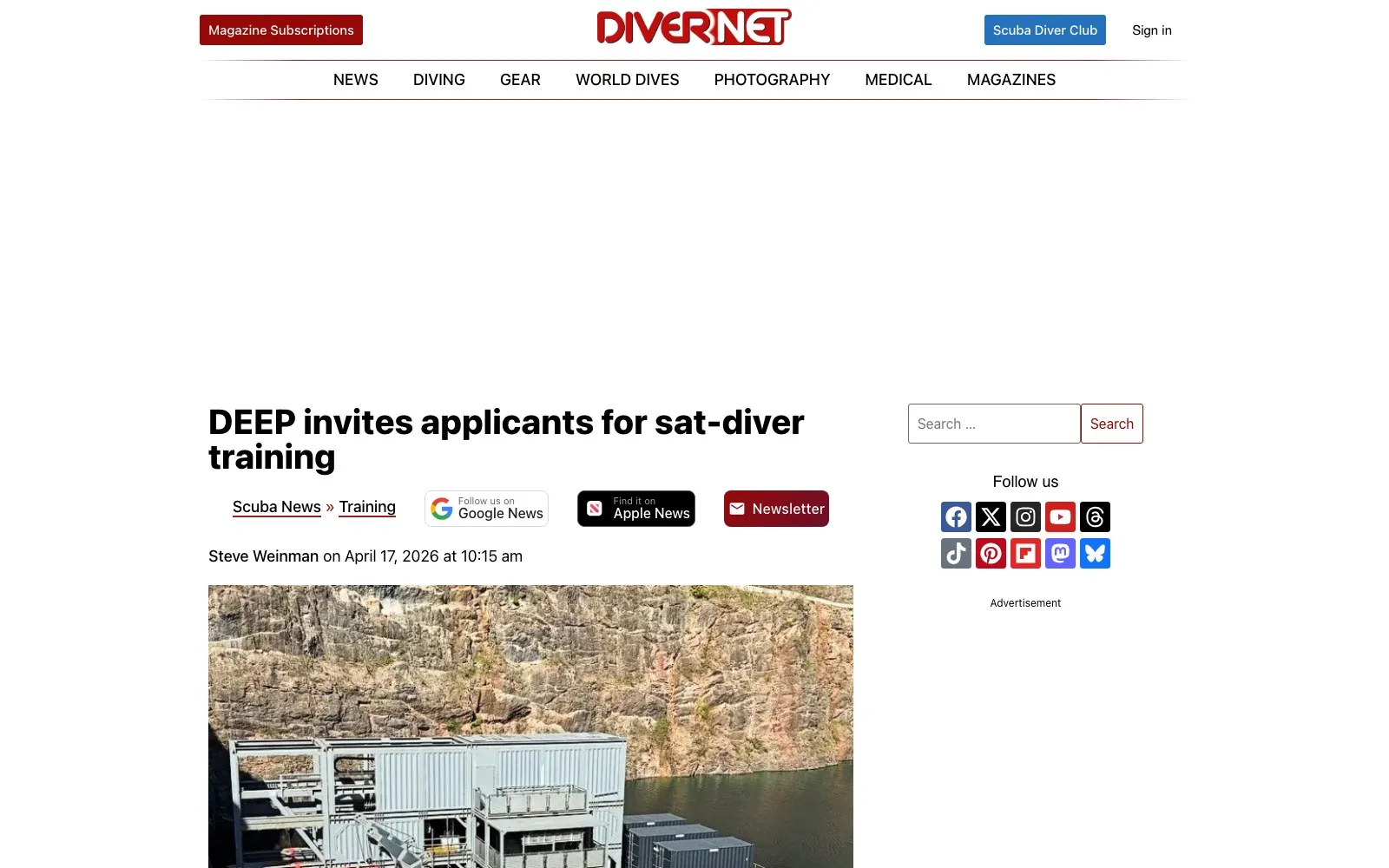Screen dimensions: 1389x868
Task: Click the Magazine Subscriptions button
Action: pos(281,30)
